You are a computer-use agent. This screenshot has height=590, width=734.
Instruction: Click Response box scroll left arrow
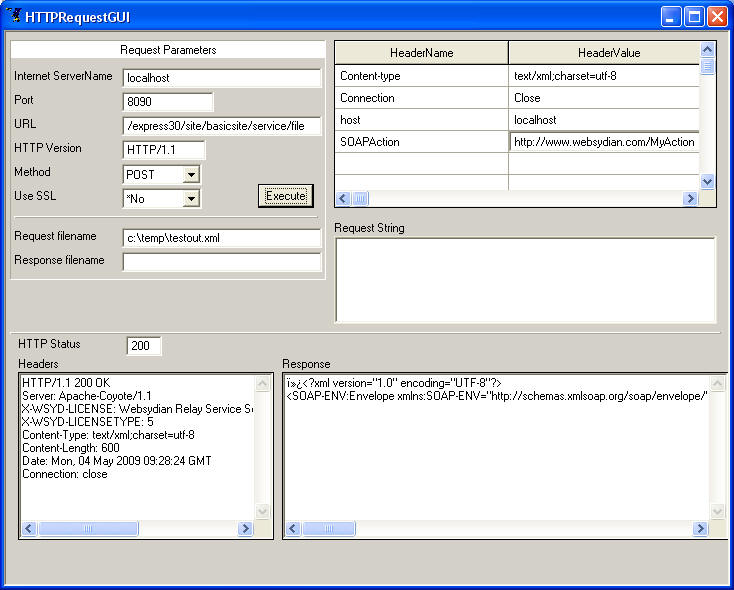pos(293,529)
